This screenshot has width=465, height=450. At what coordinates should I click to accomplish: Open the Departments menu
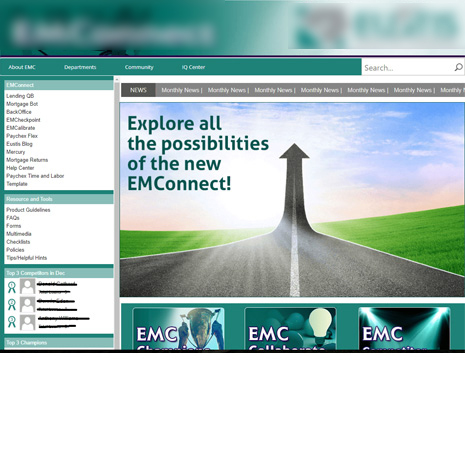coord(80,67)
